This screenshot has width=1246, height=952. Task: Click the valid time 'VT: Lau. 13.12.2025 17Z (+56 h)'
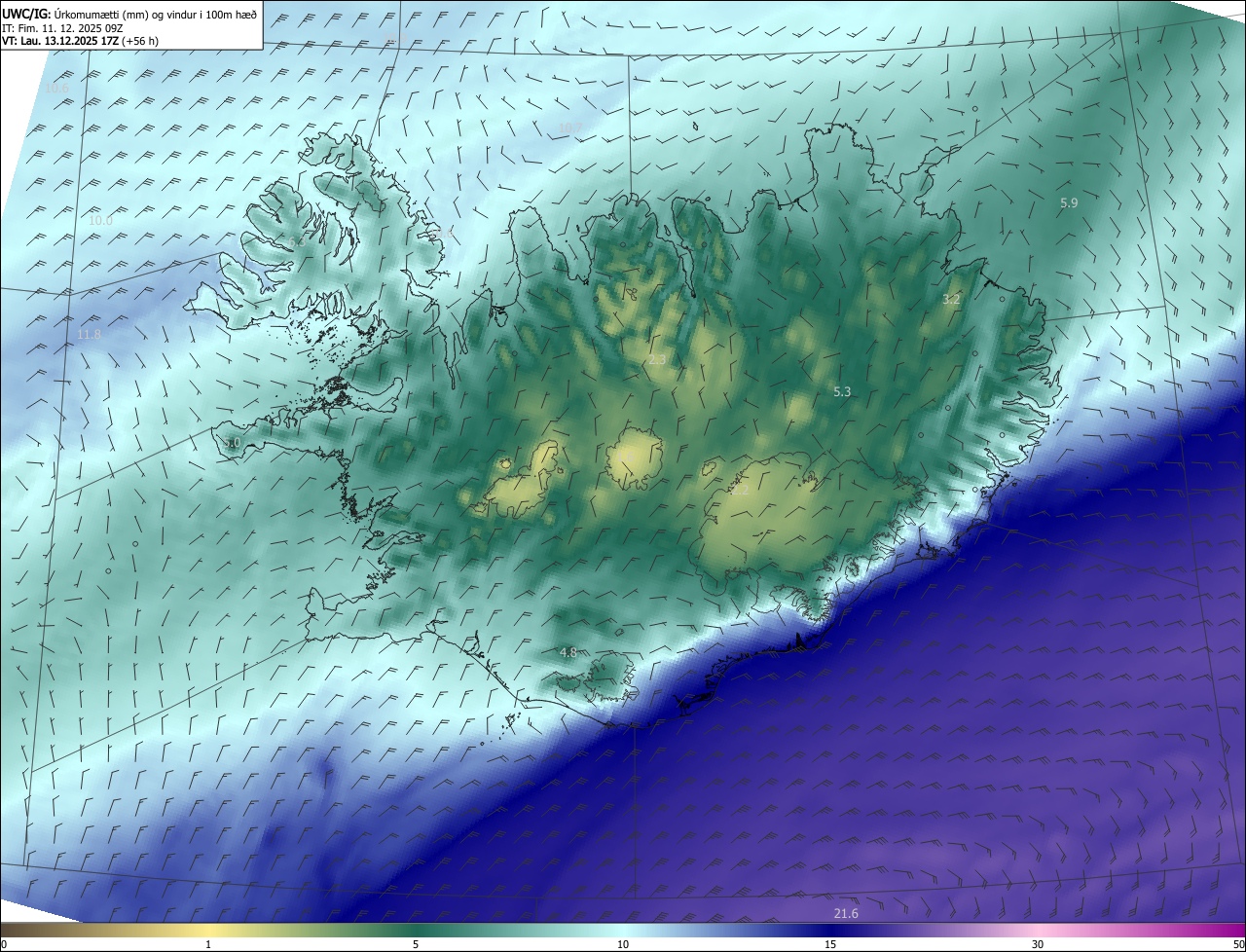click(80, 42)
